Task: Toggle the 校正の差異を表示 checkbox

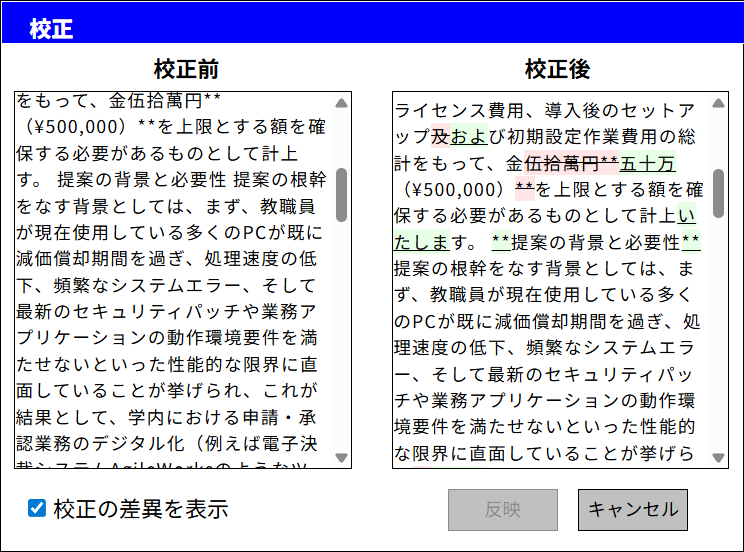Action: 37,509
